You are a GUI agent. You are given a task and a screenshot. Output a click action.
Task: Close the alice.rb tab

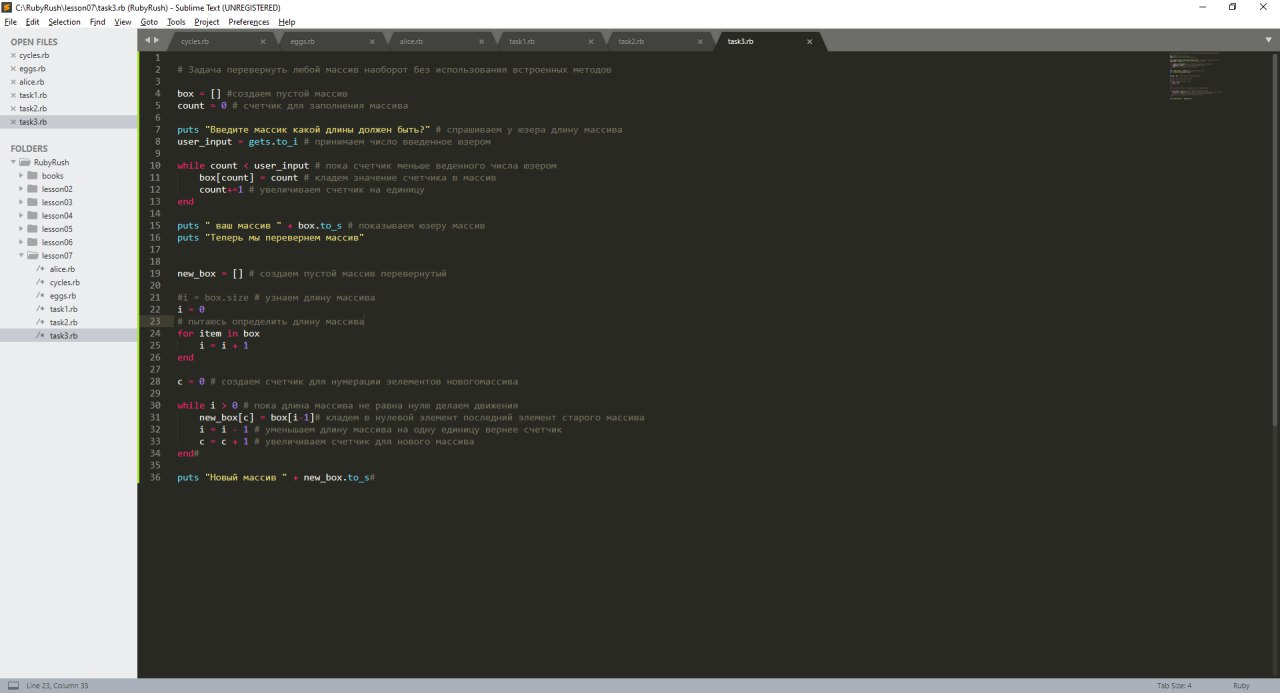click(481, 42)
